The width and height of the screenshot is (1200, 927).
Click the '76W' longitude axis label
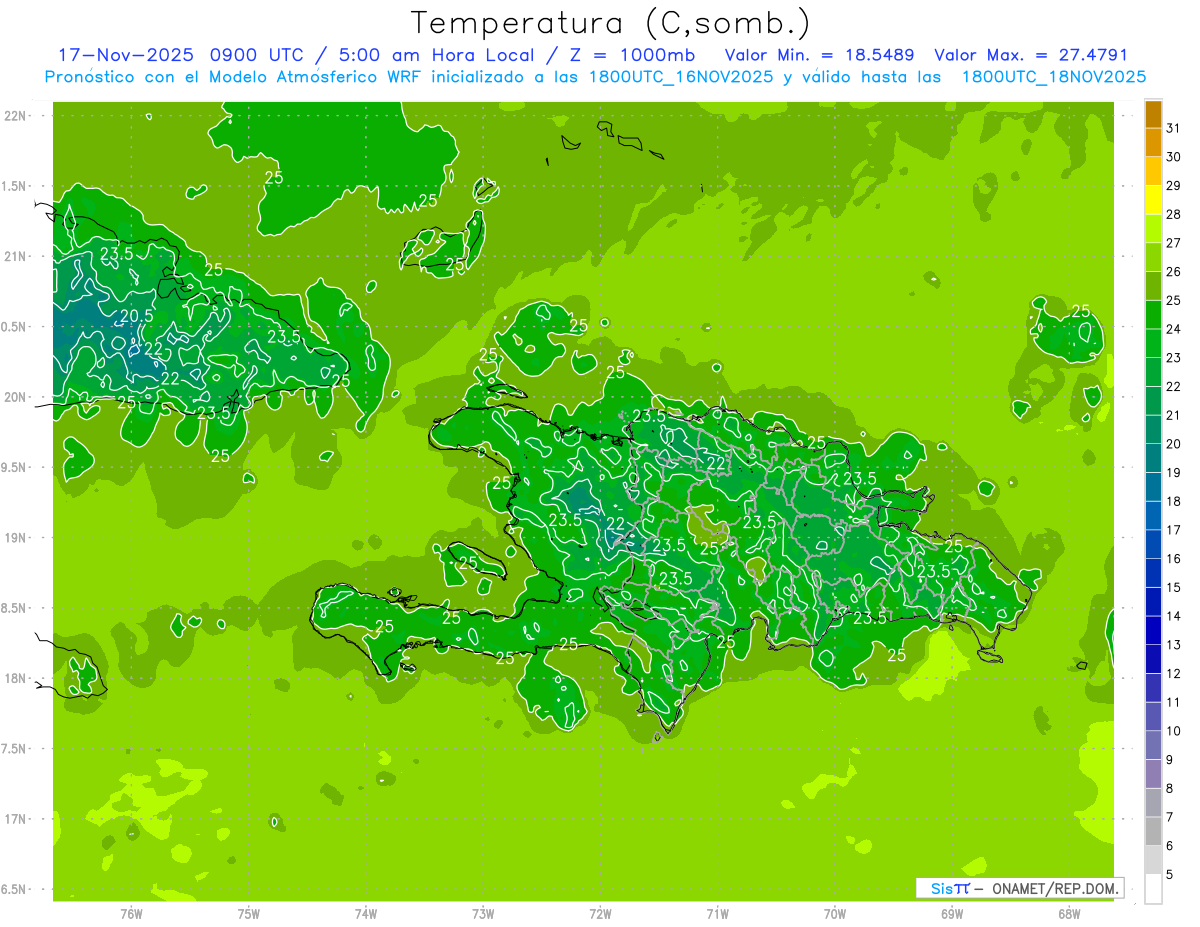coord(131,912)
